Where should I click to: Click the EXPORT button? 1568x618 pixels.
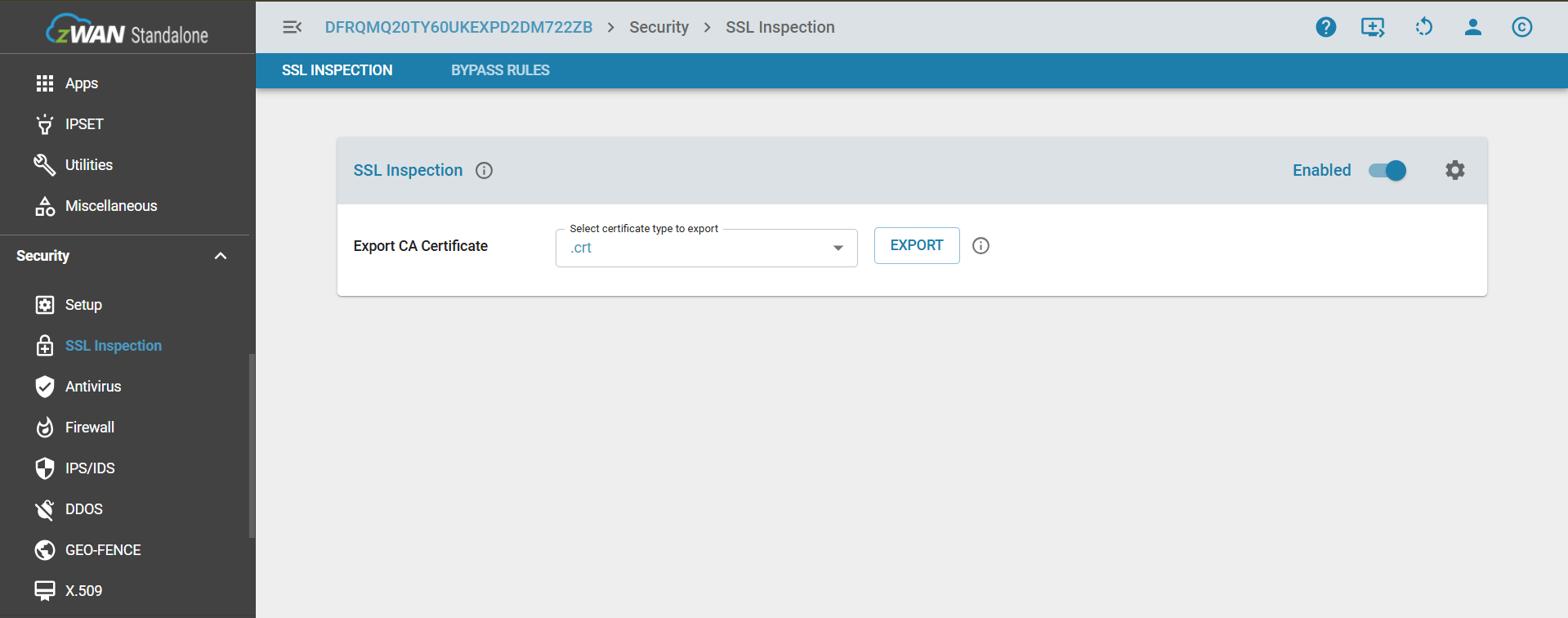click(x=916, y=245)
